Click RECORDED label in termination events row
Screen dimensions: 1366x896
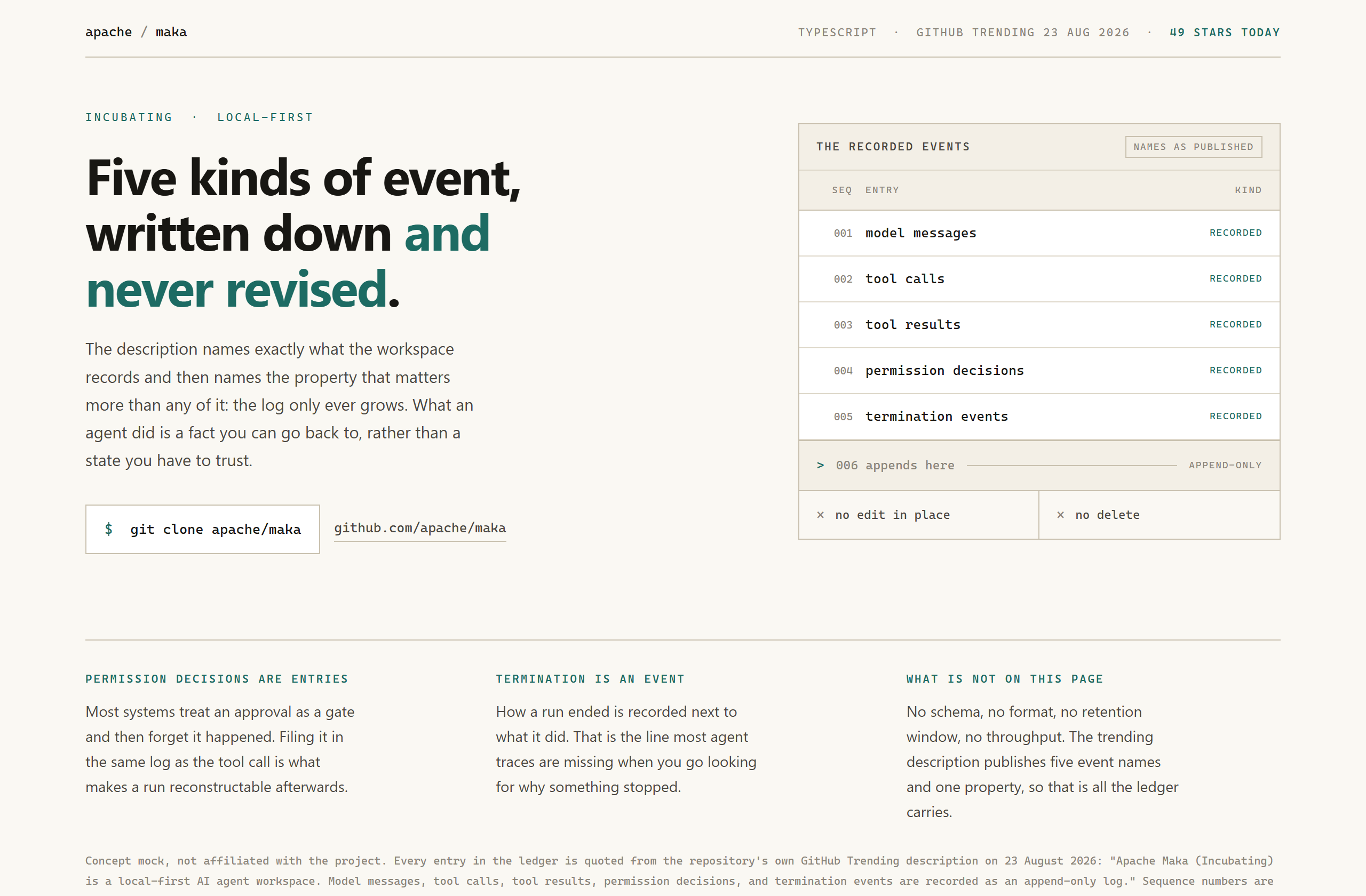[x=1236, y=417]
